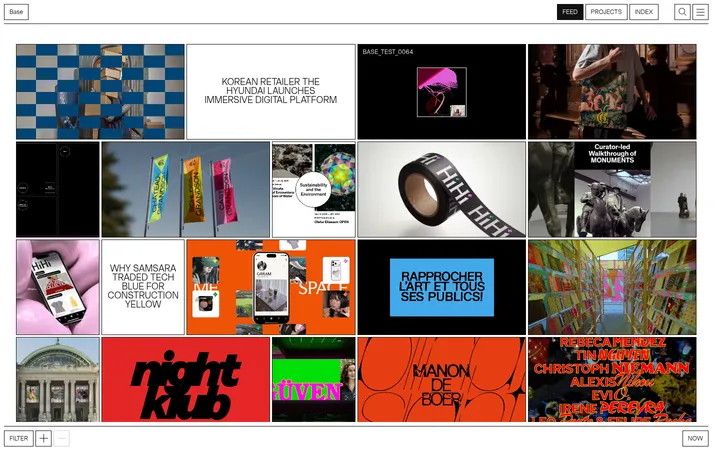The image size is (720, 450).
Task: Switch to the Feed tab
Action: [x=570, y=12]
